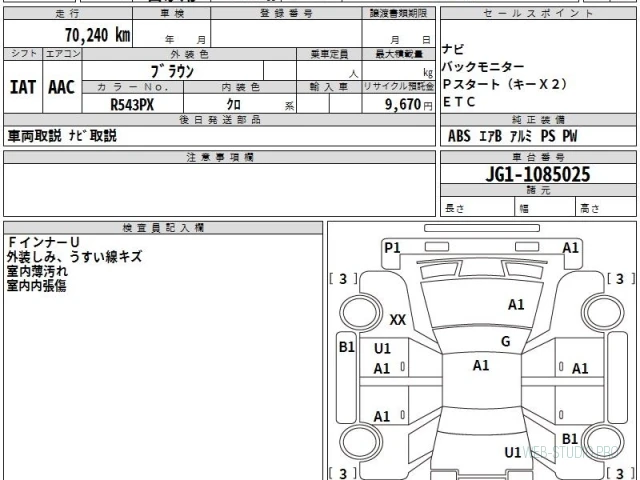Click the ABS エアB アルミ PS PW equipment line
The image size is (640, 480).
(x=513, y=136)
